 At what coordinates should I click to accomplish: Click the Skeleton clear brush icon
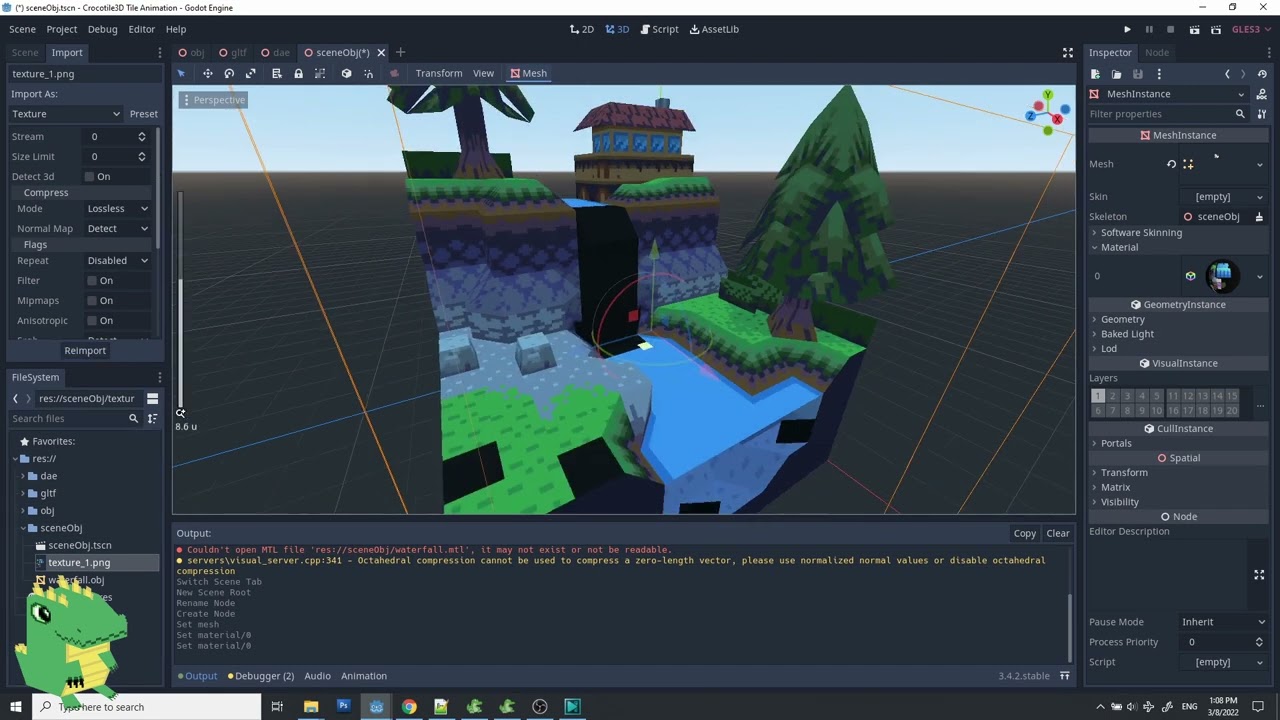[x=1259, y=217]
